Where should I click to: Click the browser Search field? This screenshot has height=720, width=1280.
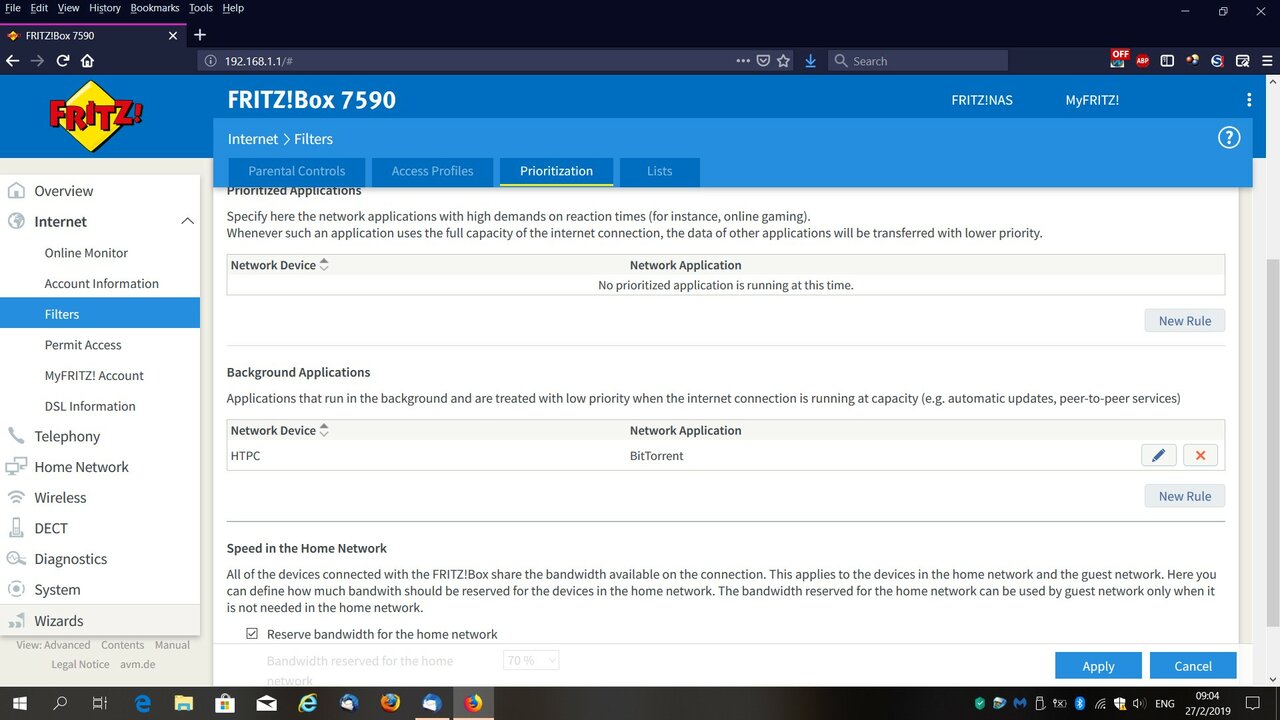point(918,61)
